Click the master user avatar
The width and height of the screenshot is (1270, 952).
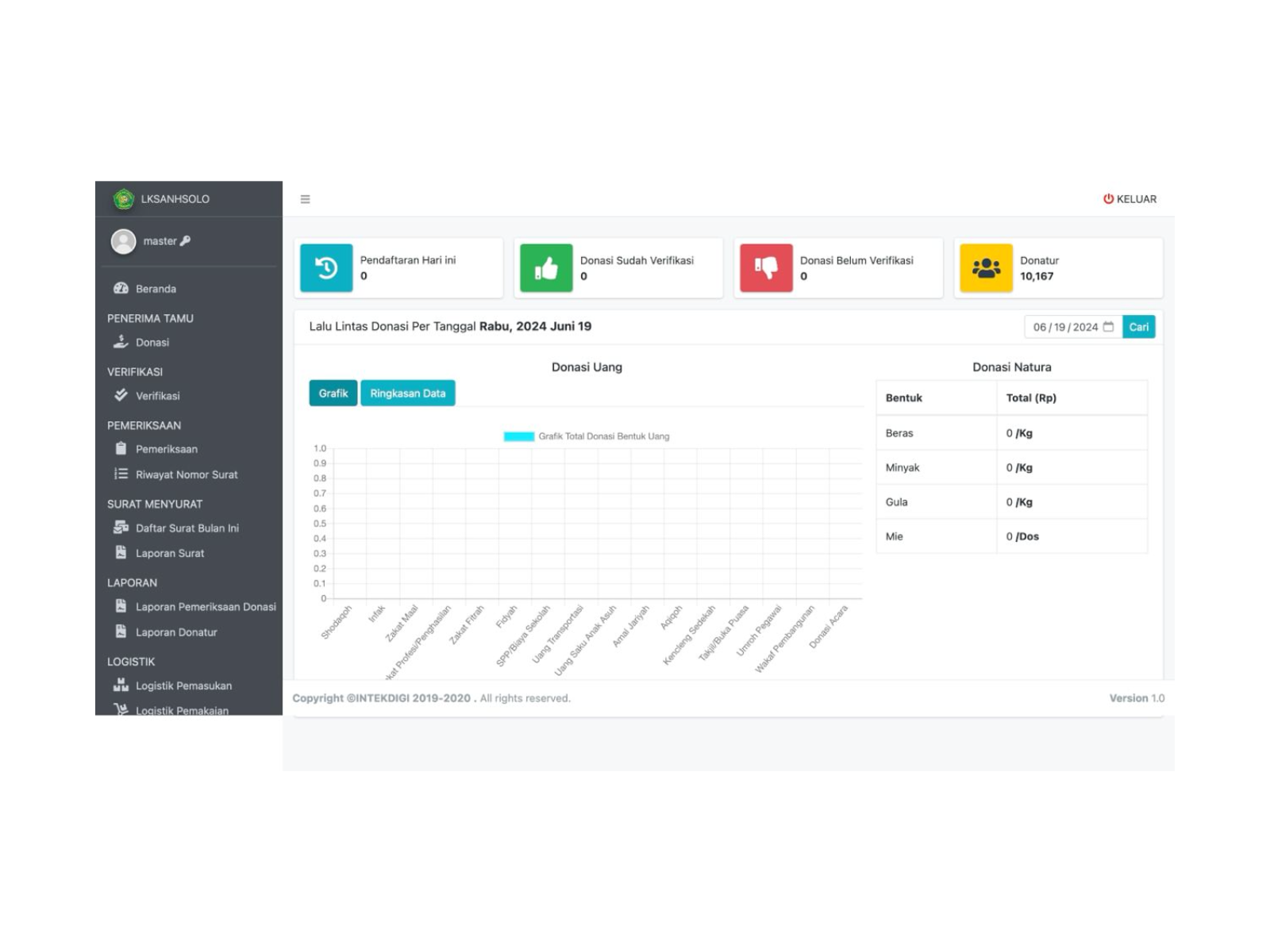[123, 241]
